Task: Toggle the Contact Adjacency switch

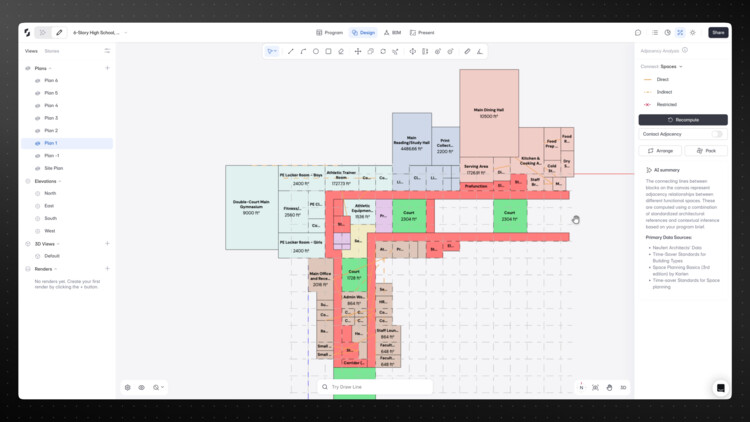Action: coord(717,133)
